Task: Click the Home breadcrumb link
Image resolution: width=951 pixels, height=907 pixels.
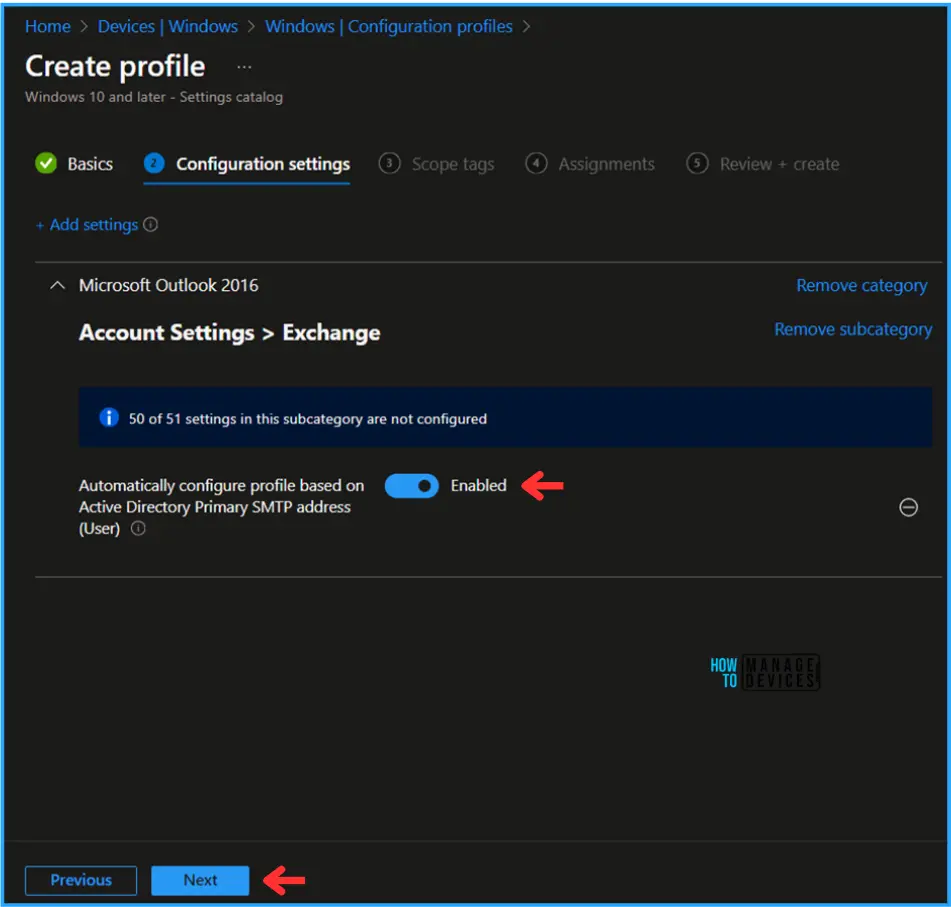Action: pyautogui.click(x=47, y=27)
